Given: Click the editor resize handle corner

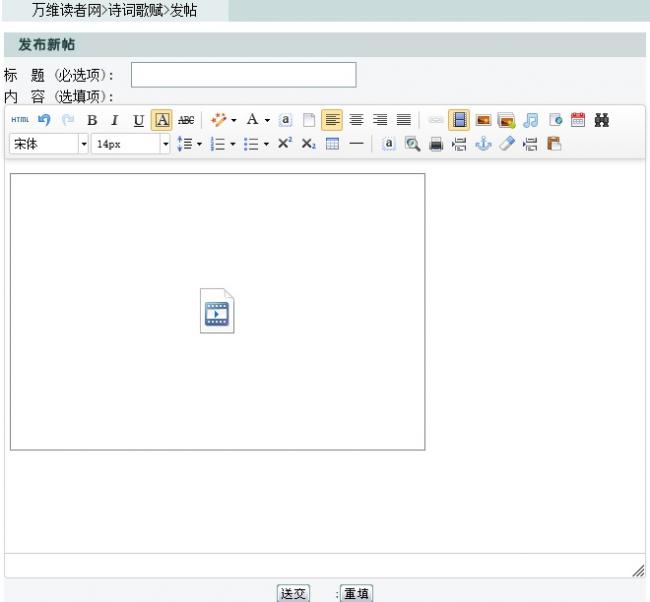Looking at the screenshot, I should click(x=638, y=571).
